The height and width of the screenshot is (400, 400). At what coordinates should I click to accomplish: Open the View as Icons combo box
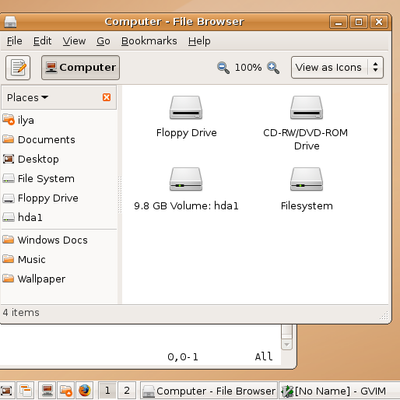[337, 68]
